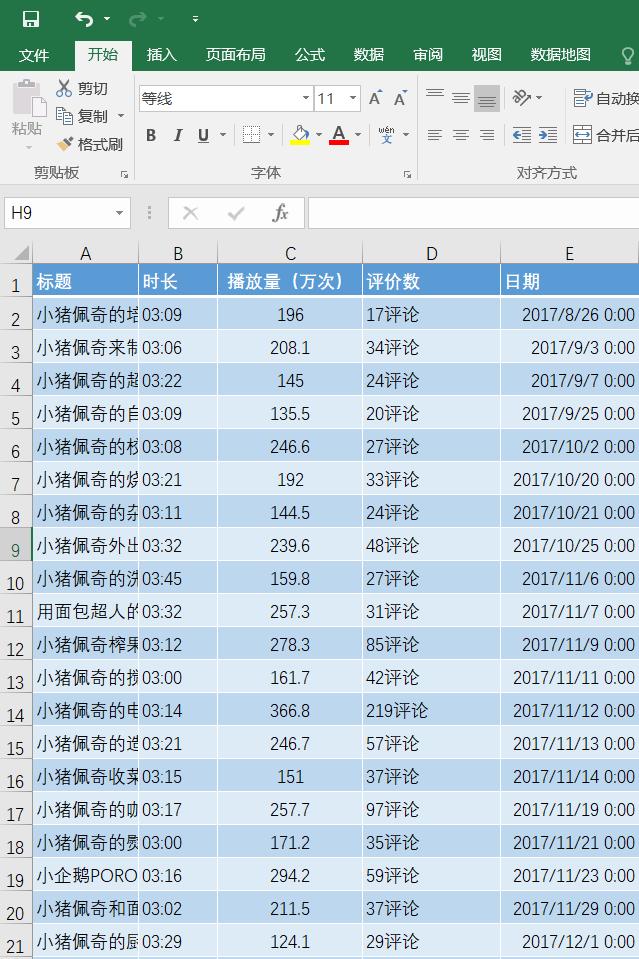Click the 剪切 cut button

[x=81, y=89]
